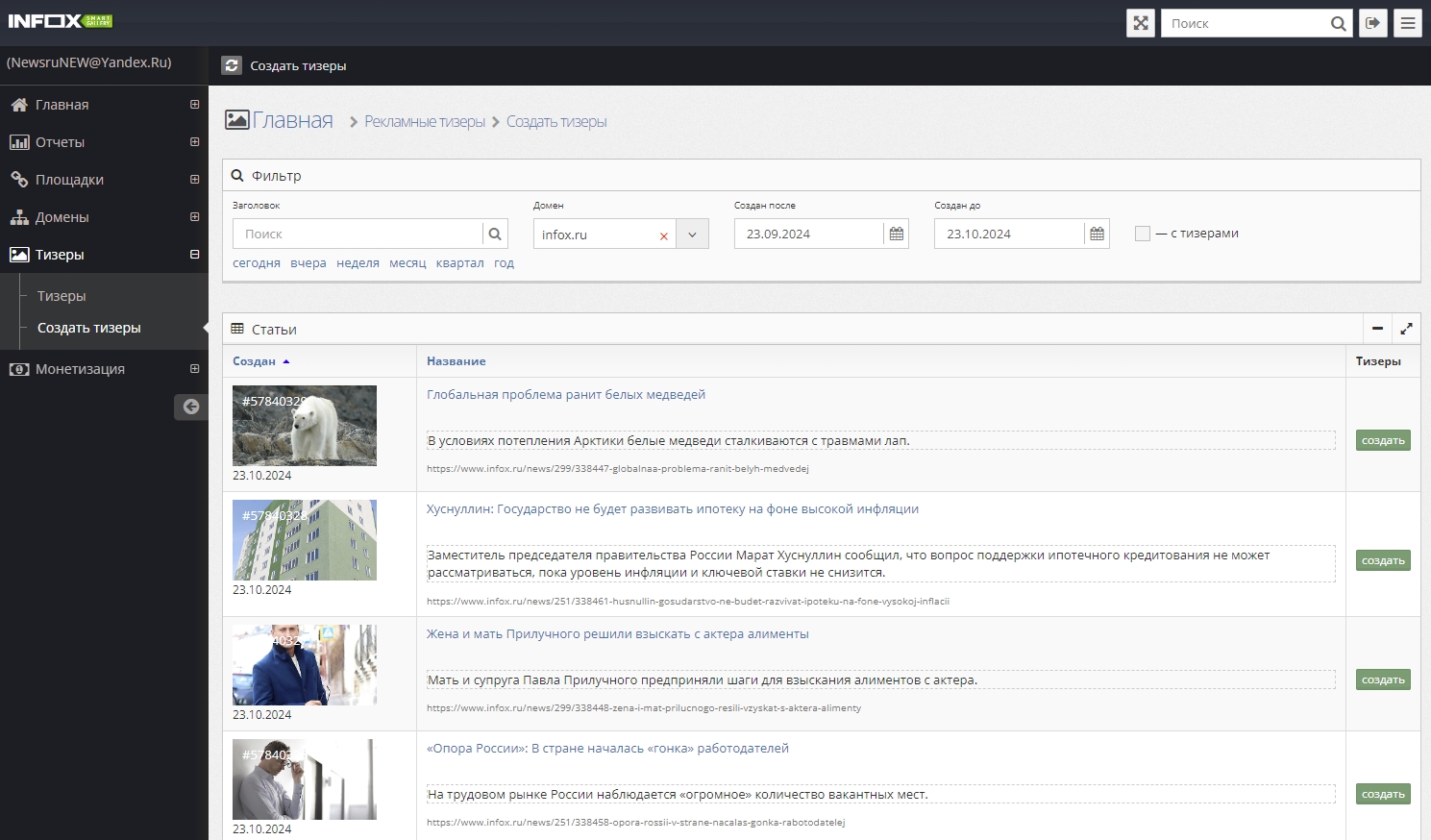
Task: Open Площадки in the sidebar menu
Action: click(x=69, y=180)
